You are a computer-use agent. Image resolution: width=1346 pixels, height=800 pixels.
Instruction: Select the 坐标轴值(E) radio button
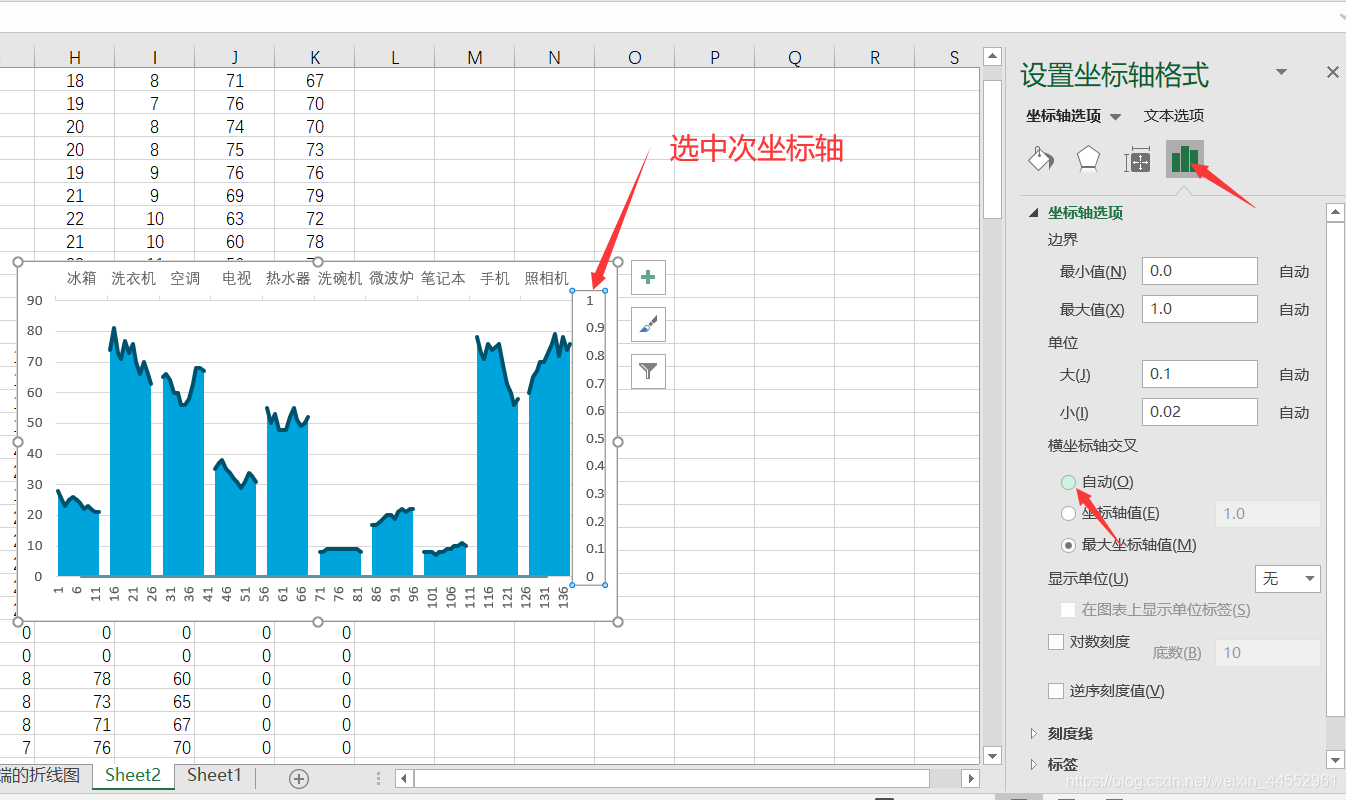click(x=1068, y=513)
